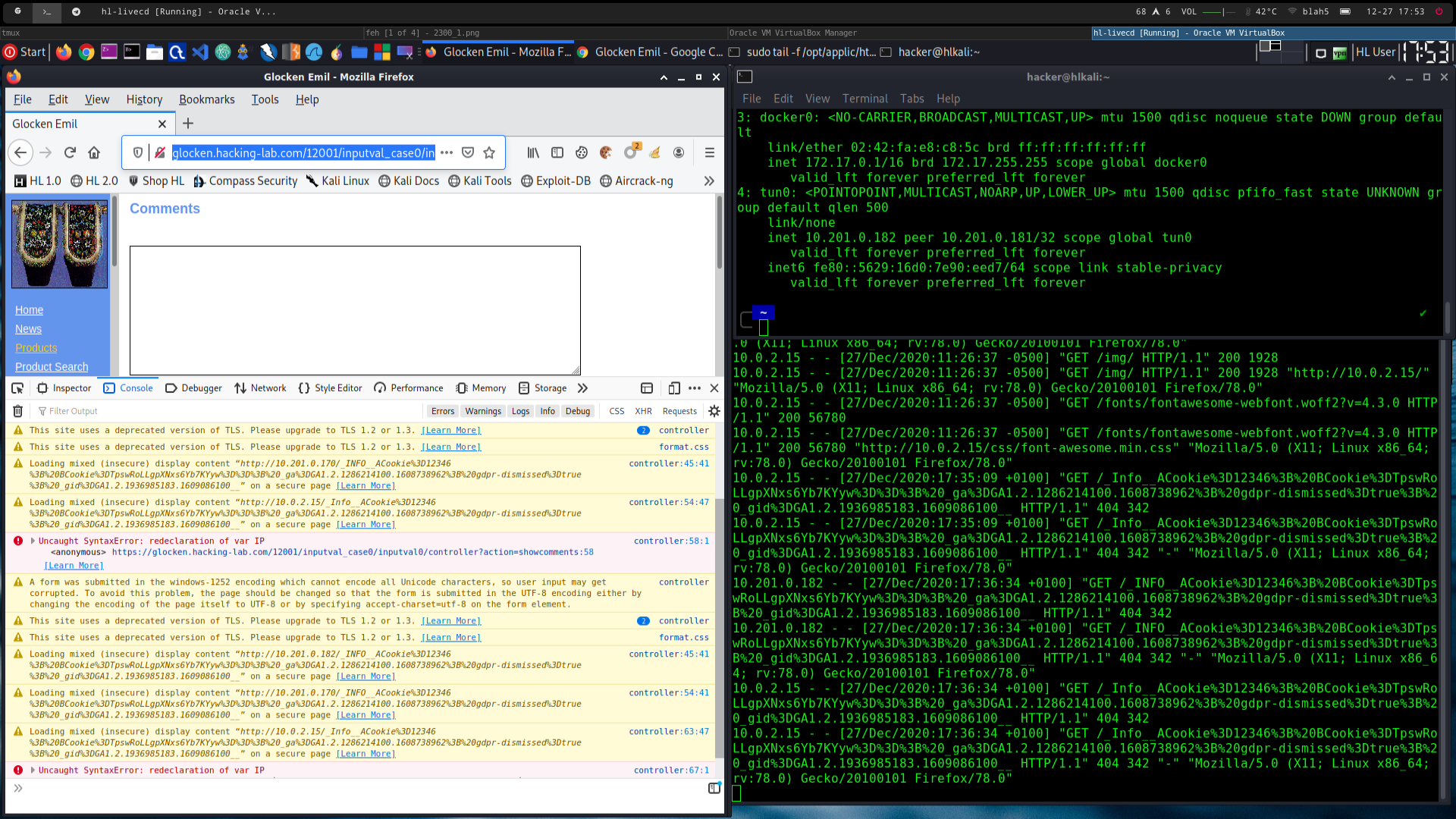
Task: Click the Comments text area
Action: coord(355,309)
